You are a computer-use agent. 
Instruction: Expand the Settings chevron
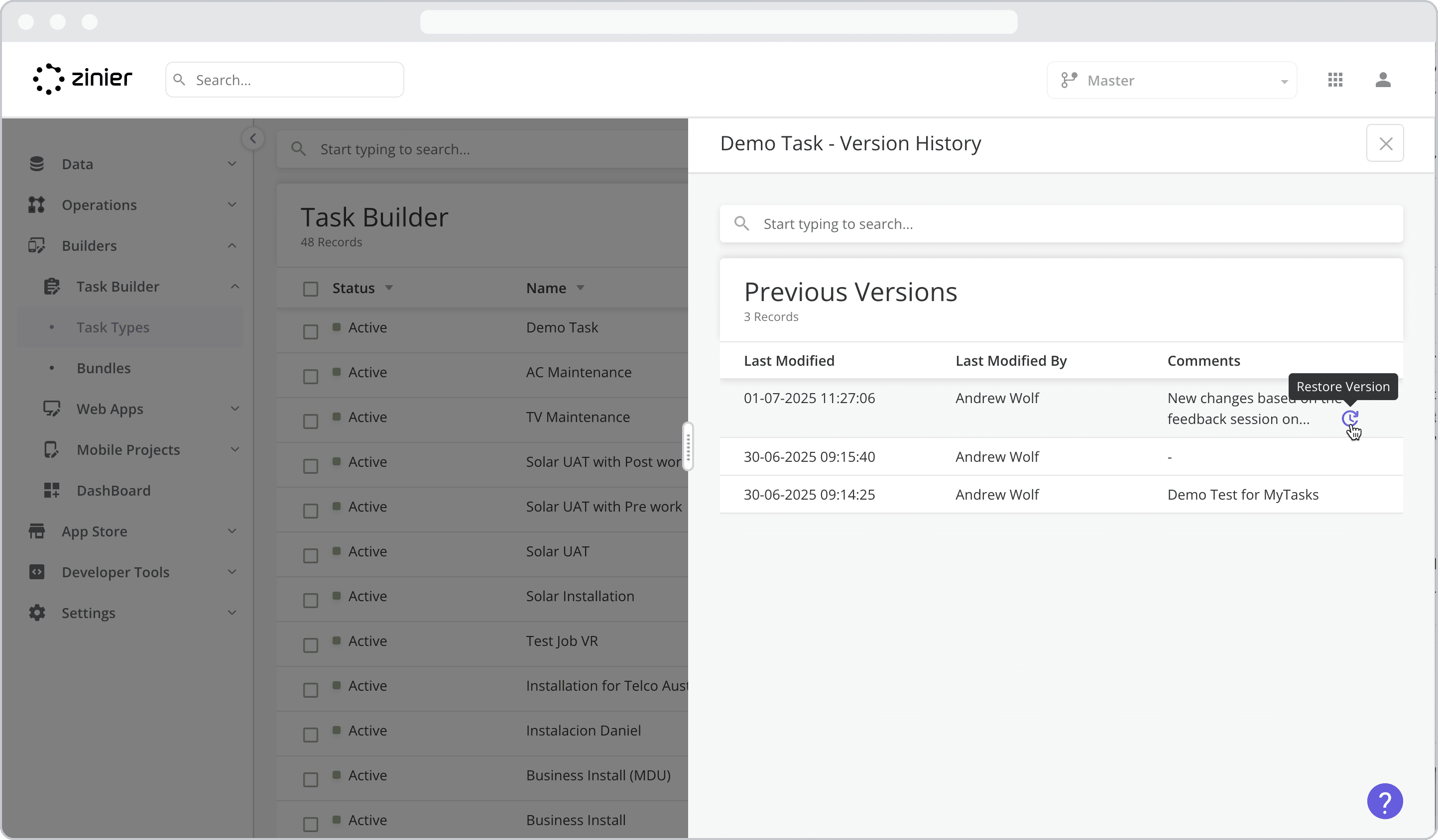coord(232,613)
